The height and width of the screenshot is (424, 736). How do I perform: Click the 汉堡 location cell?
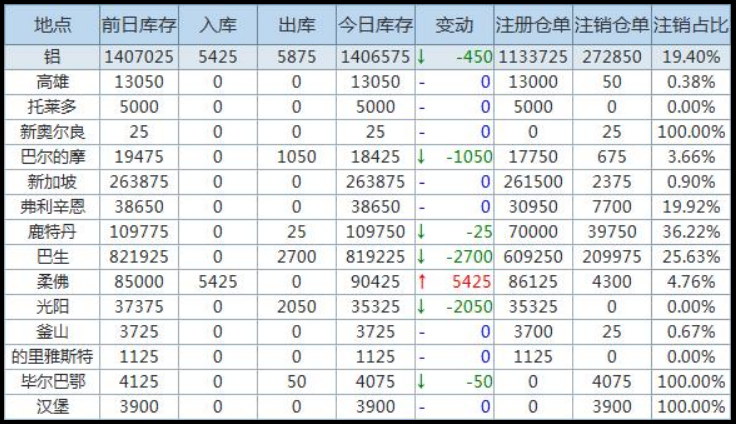point(51,408)
